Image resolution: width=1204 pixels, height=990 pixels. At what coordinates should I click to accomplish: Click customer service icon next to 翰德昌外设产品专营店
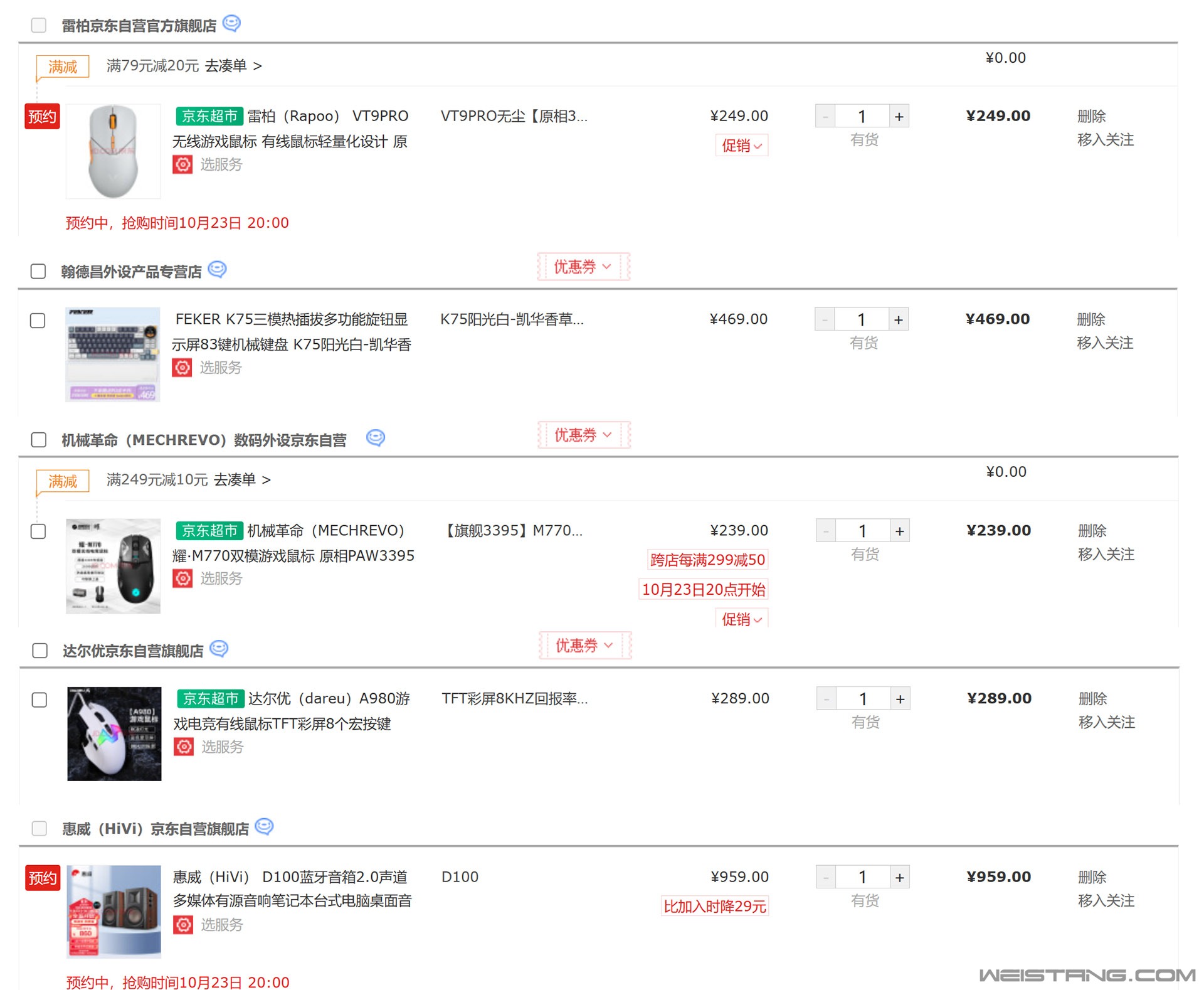tap(217, 270)
